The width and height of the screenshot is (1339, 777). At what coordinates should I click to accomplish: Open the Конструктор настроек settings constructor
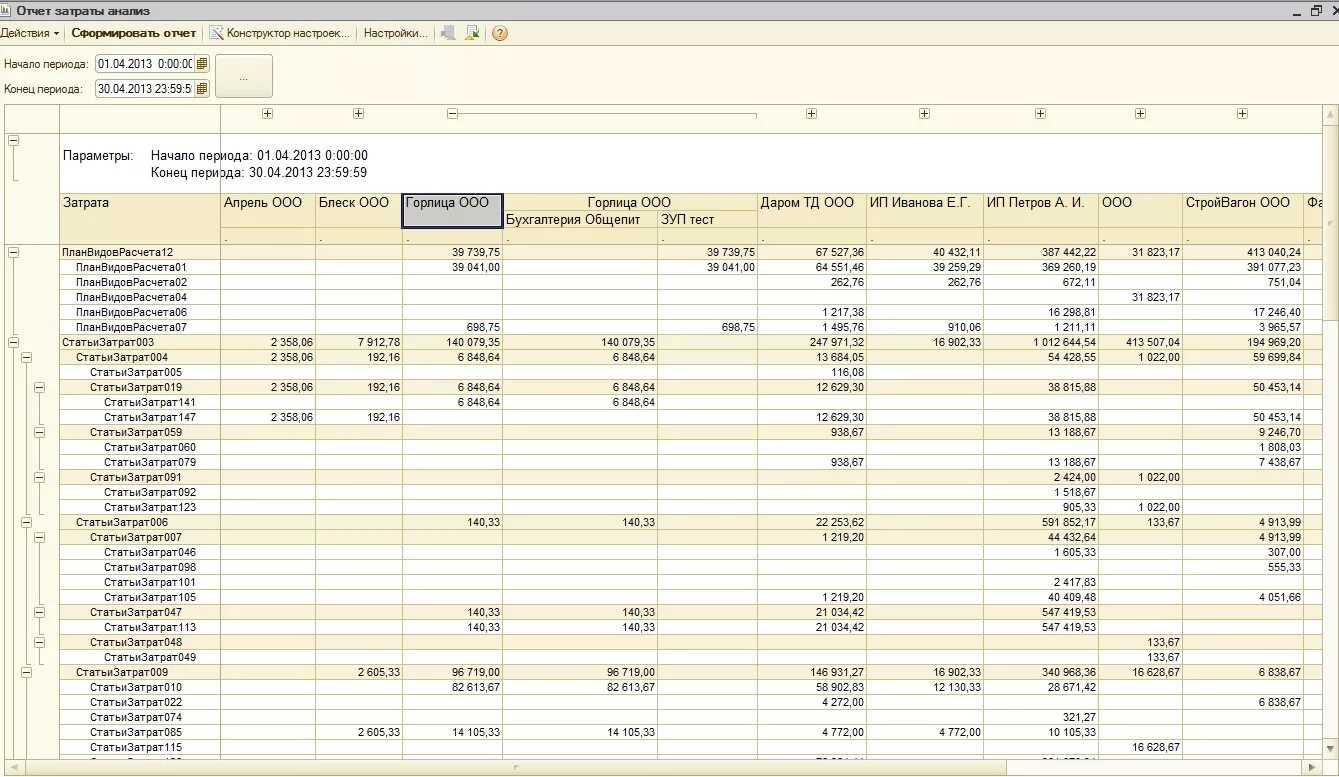coord(280,33)
